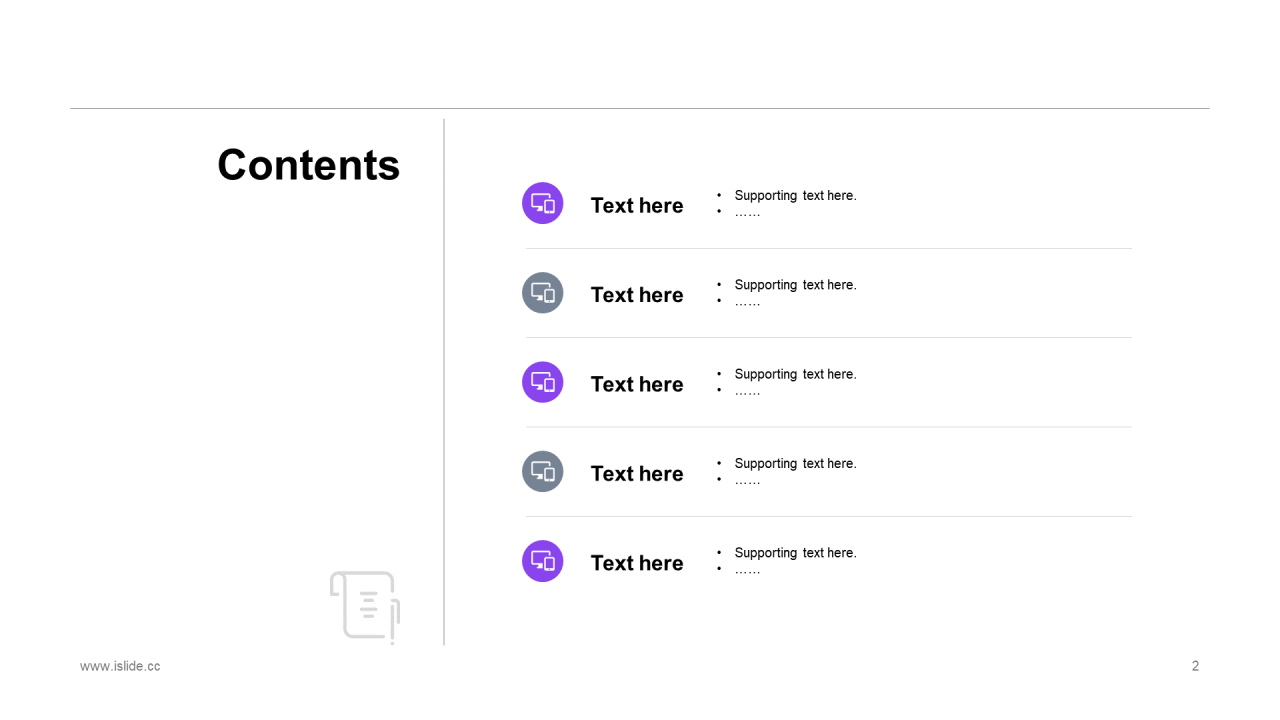Click the fifth purple device icon
Image resolution: width=1280 pixels, height=720 pixels.
click(543, 561)
